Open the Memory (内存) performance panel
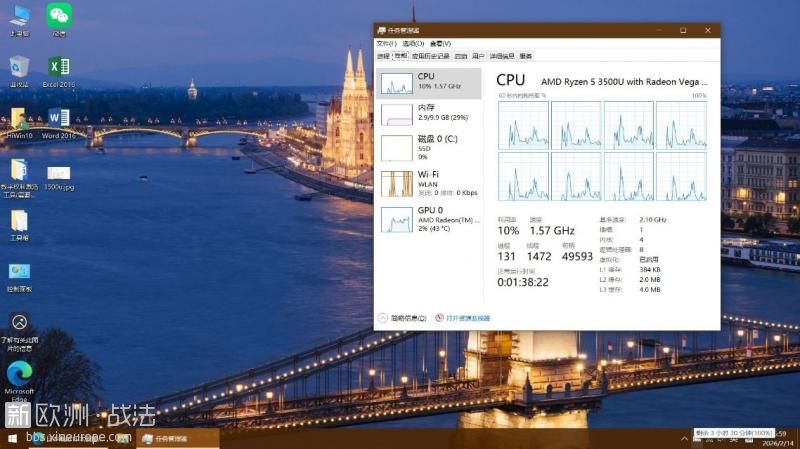Image resolution: width=800 pixels, height=449 pixels. pyautogui.click(x=428, y=113)
